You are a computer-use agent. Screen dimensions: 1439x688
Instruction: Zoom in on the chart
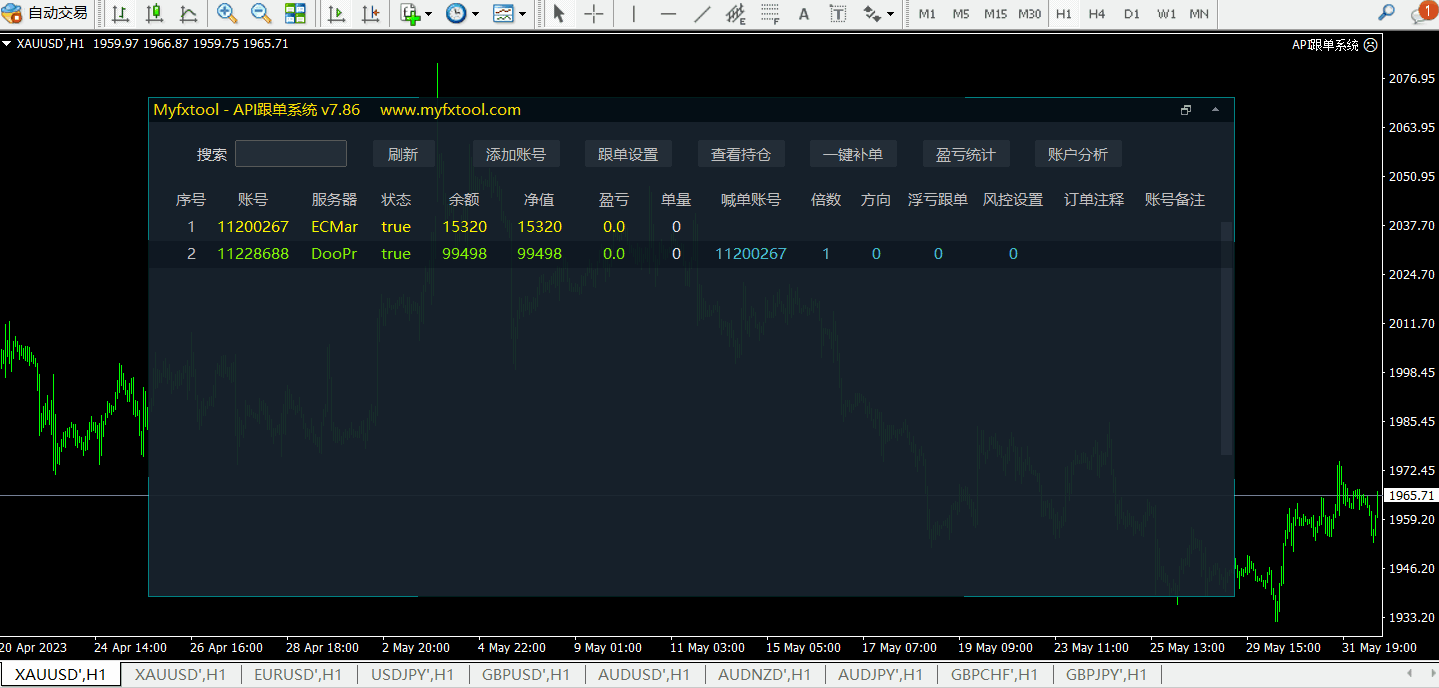click(x=227, y=14)
